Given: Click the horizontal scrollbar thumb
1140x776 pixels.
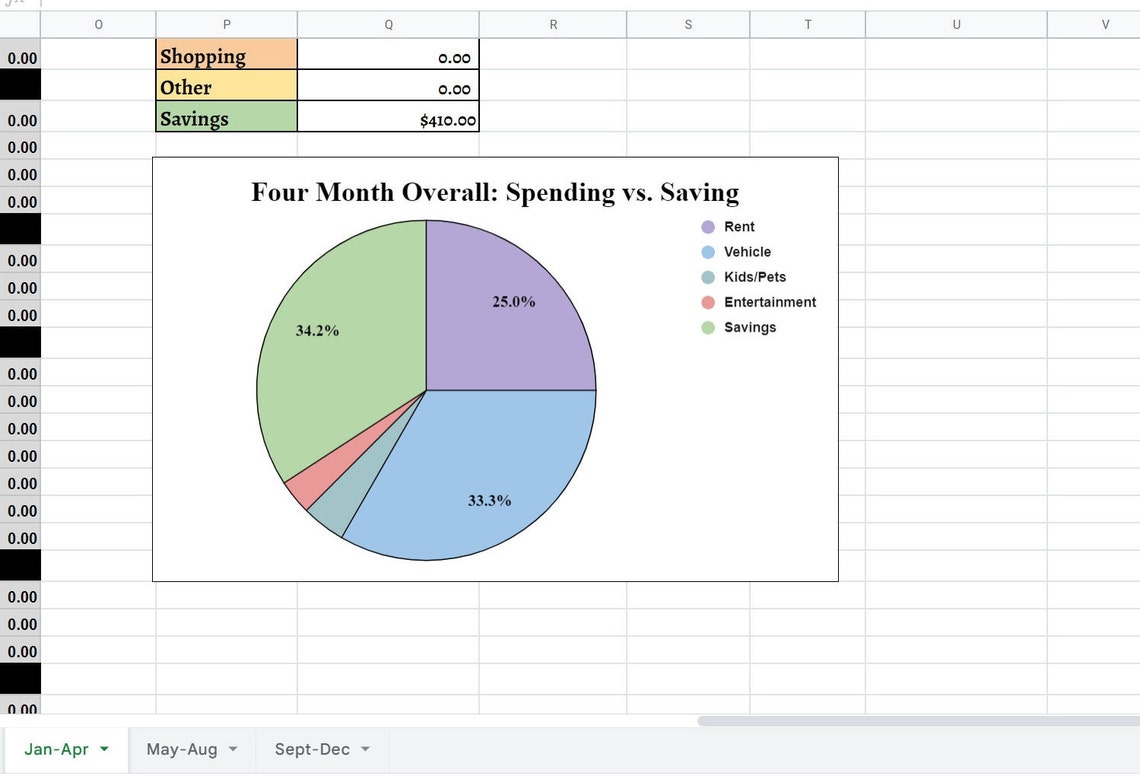Looking at the screenshot, I should (x=918, y=721).
